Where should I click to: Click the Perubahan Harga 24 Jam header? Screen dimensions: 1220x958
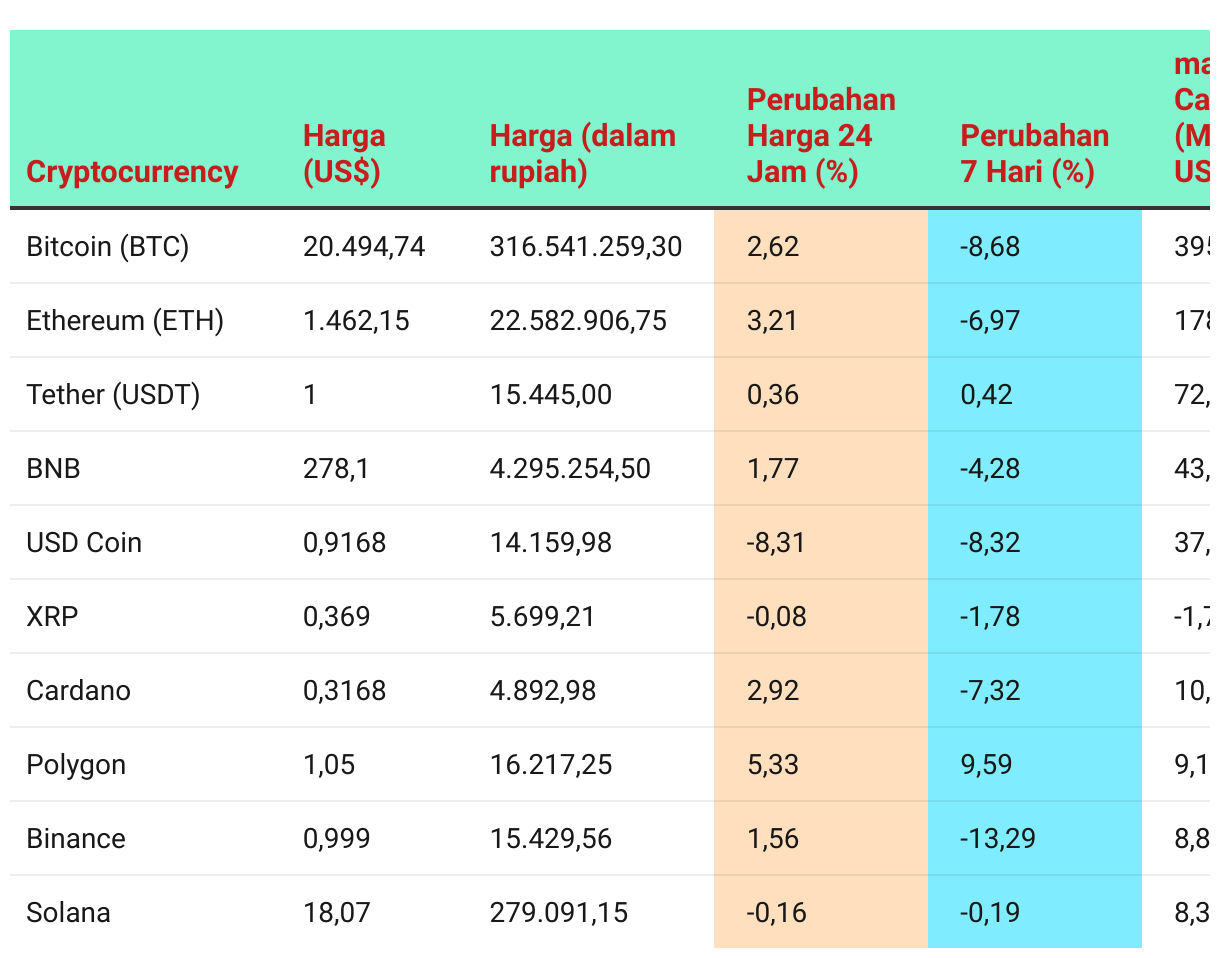(x=821, y=136)
